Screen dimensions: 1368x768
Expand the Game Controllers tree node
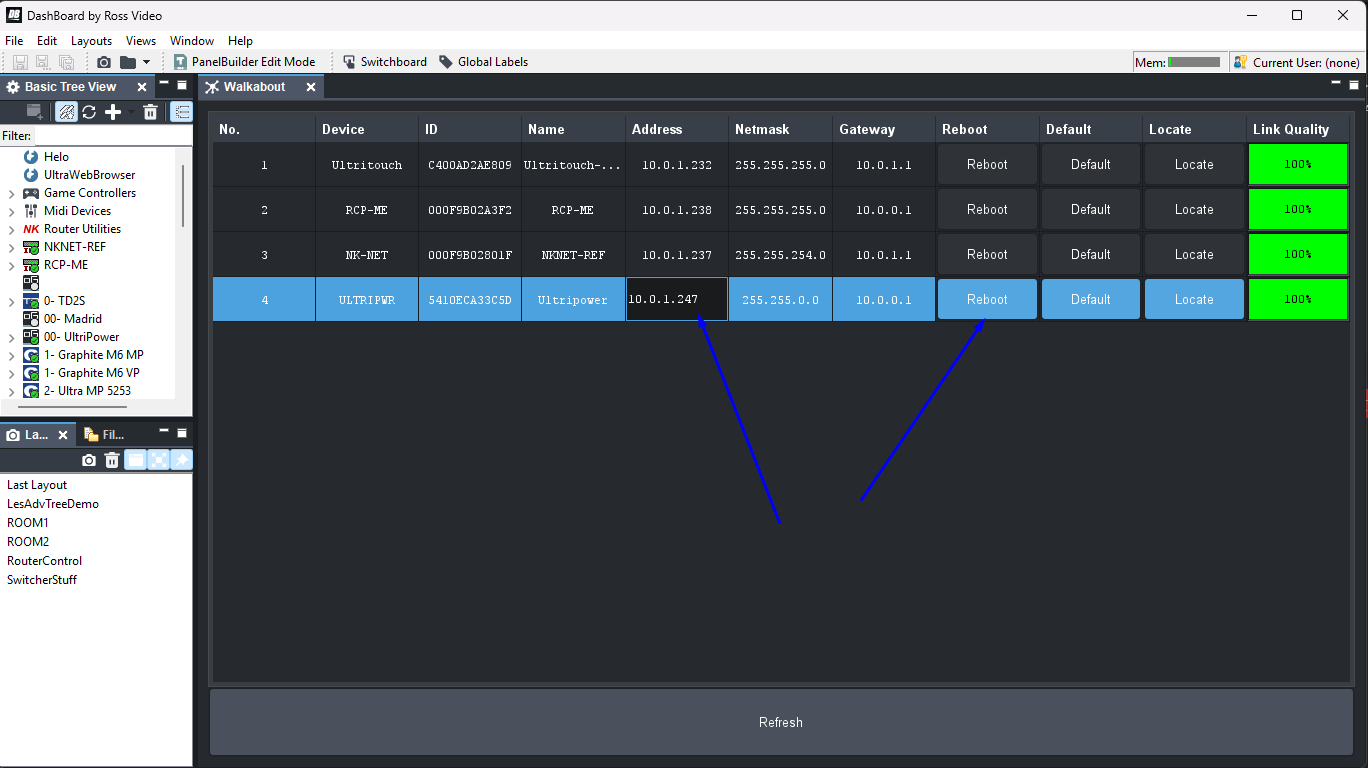coord(11,193)
